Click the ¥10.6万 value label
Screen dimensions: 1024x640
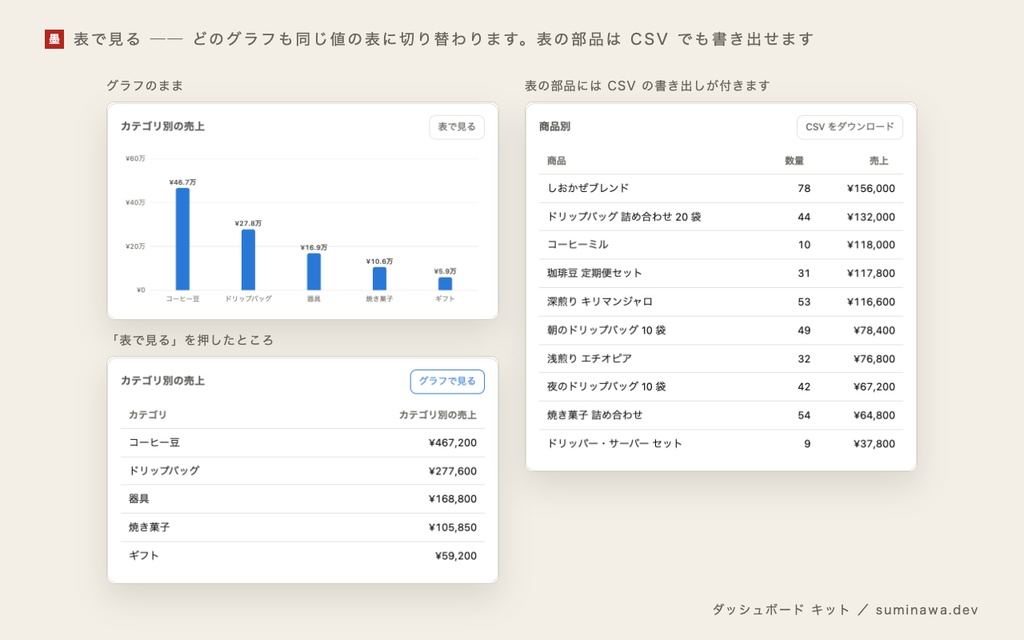click(379, 261)
